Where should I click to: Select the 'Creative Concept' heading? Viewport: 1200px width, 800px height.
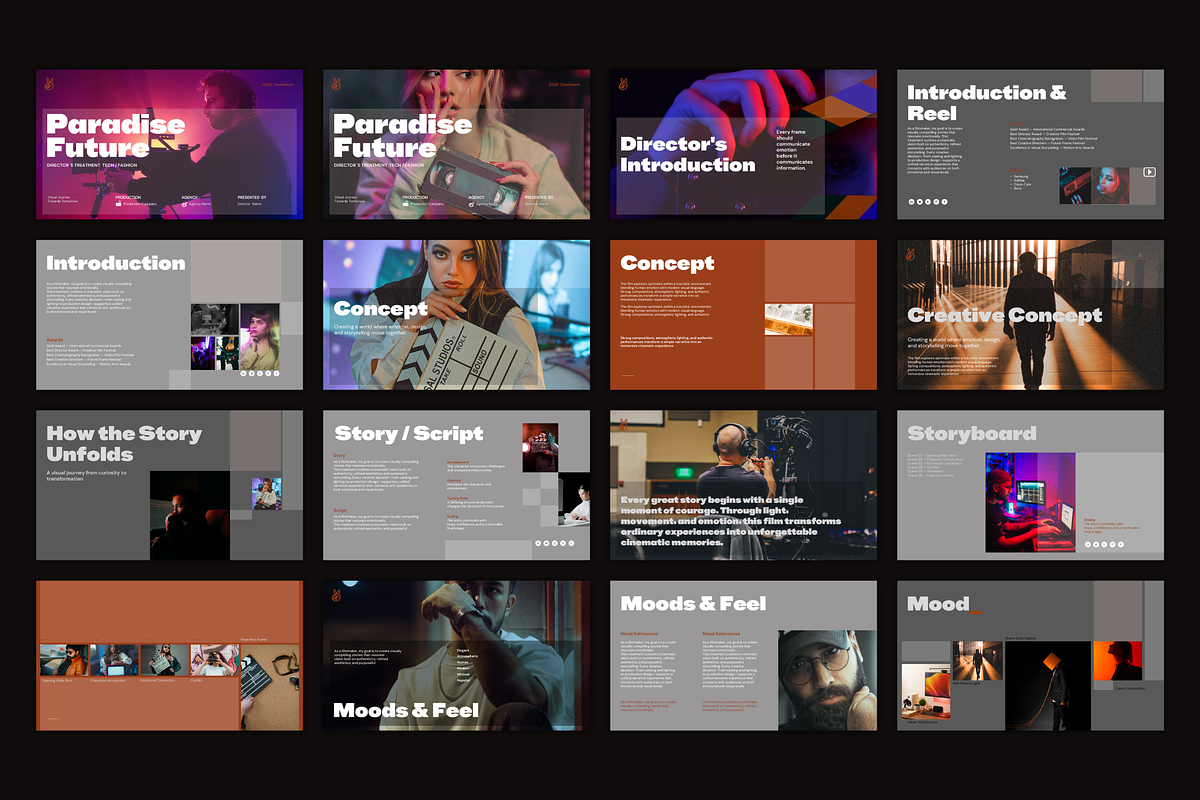click(1004, 315)
